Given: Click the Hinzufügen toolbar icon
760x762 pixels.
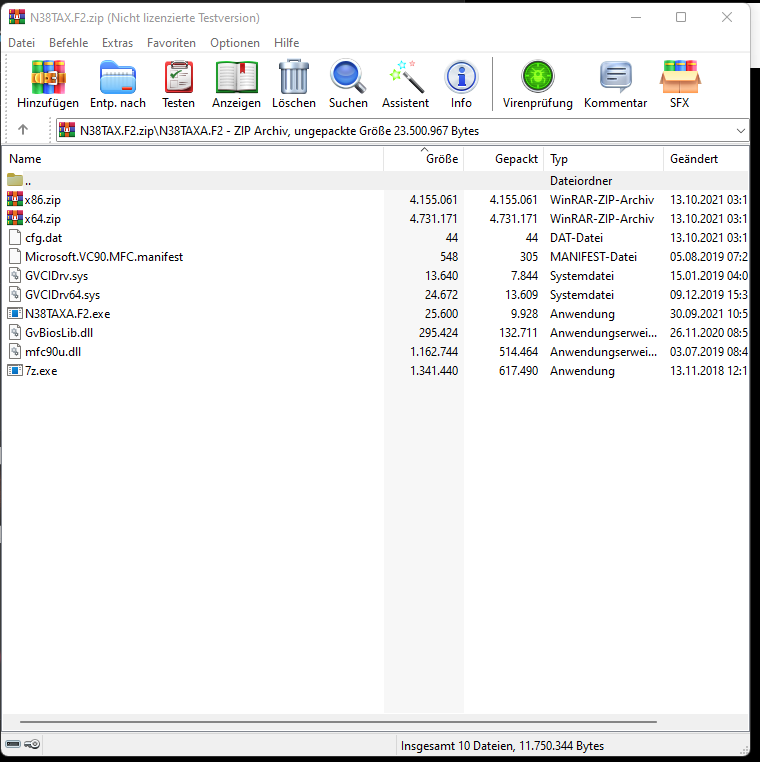Looking at the screenshot, I should click(x=48, y=77).
